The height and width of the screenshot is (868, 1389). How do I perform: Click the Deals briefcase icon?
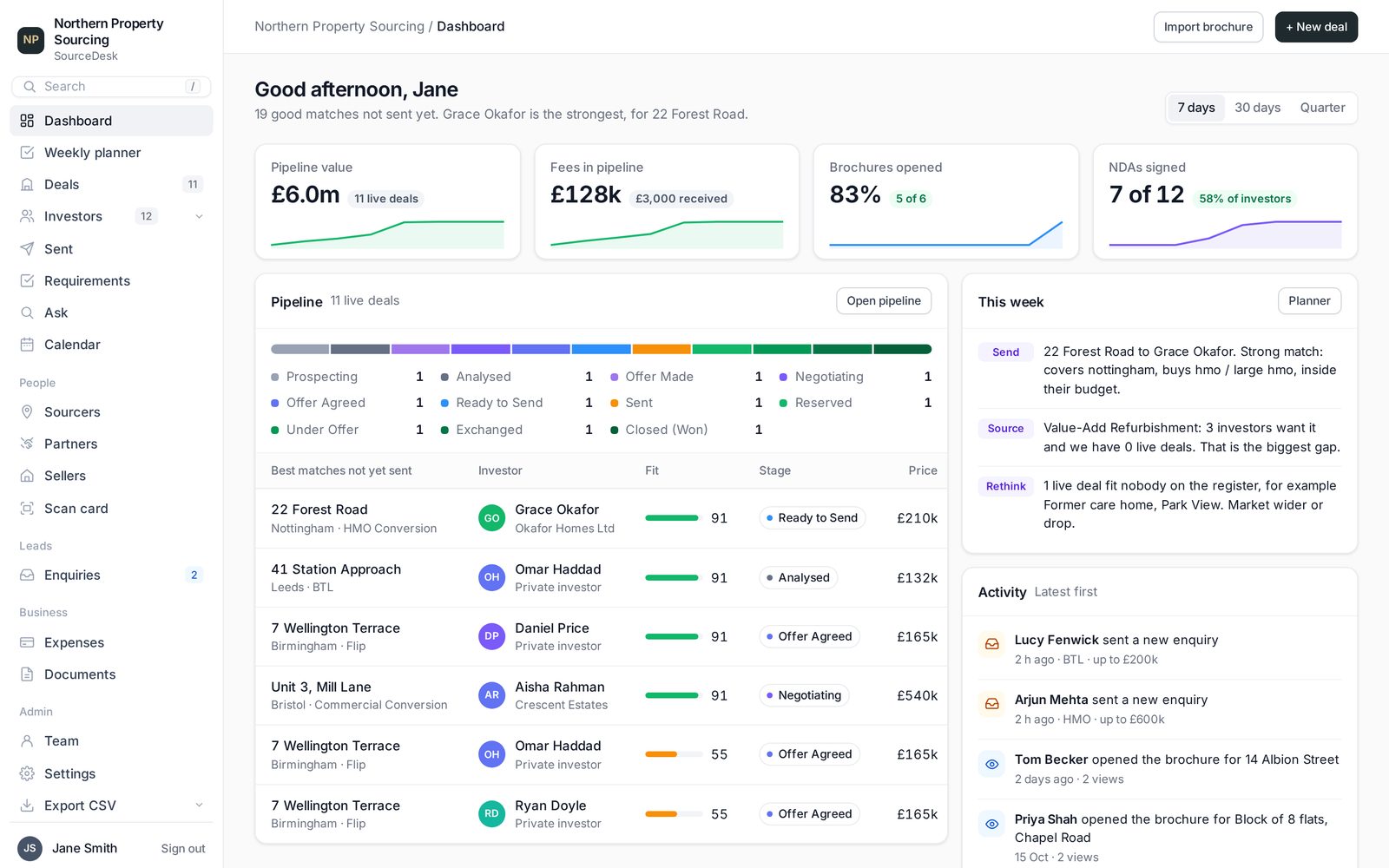(27, 185)
